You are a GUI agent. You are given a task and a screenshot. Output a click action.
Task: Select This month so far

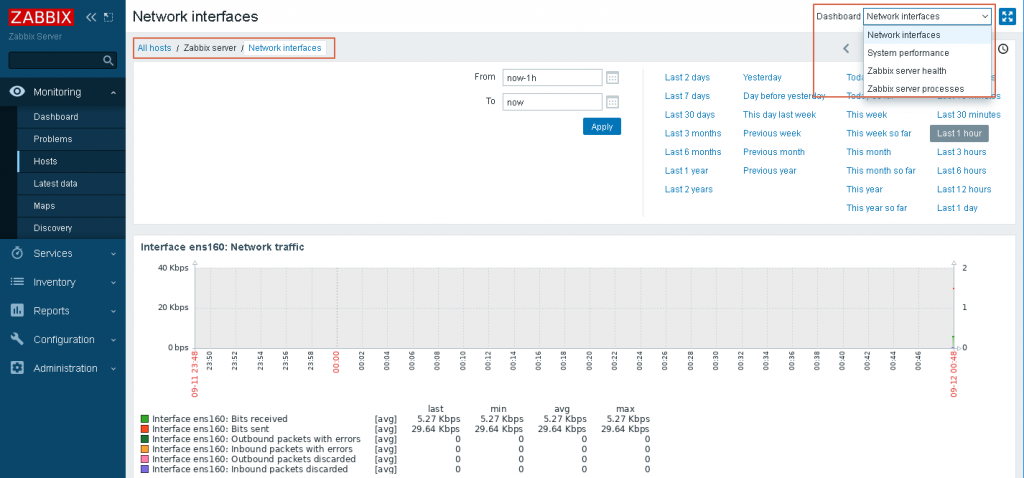[x=881, y=170]
